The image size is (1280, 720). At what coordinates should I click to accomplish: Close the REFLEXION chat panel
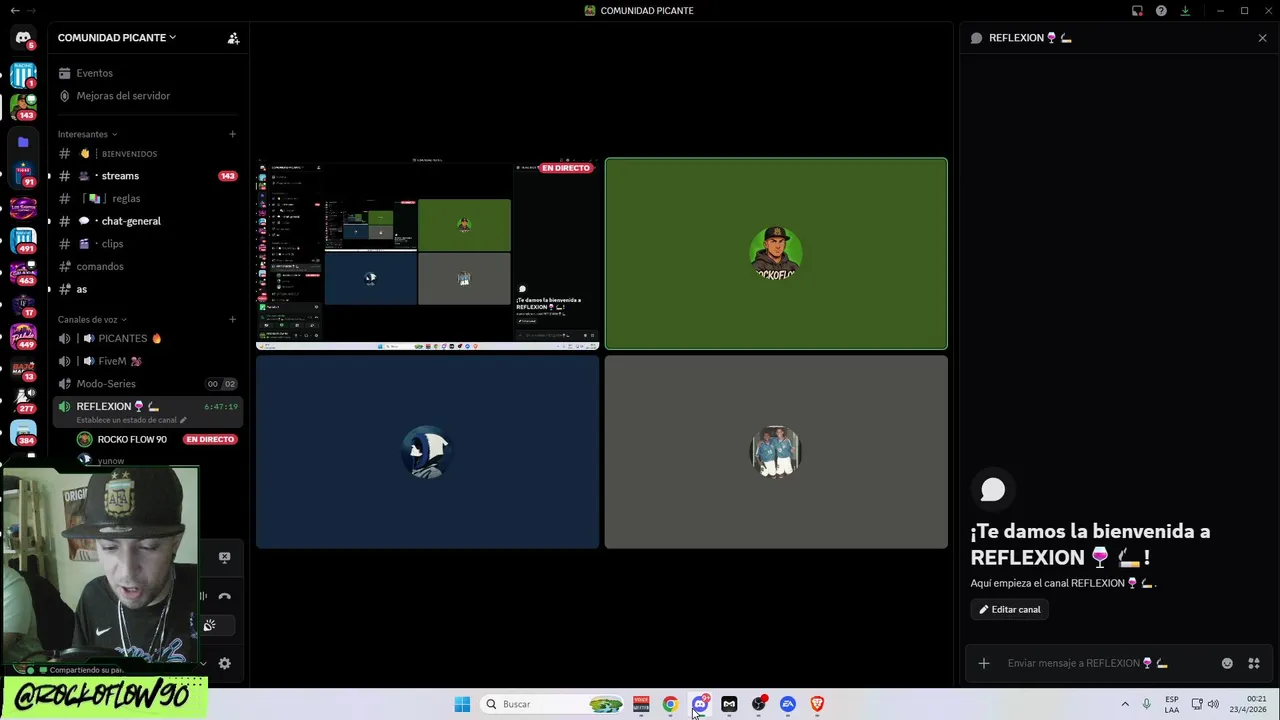pos(1262,38)
